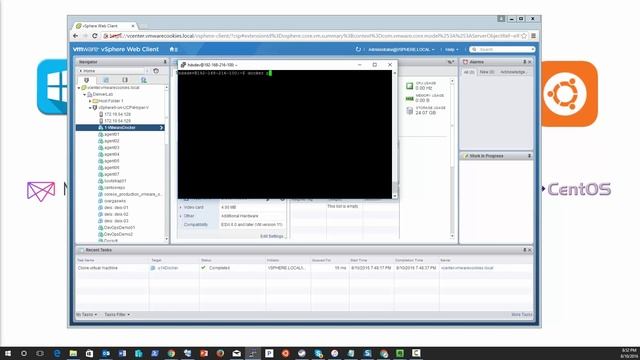Select the deis-deis-03 virtual machine
This screenshot has width=640, height=360.
click(x=113, y=221)
